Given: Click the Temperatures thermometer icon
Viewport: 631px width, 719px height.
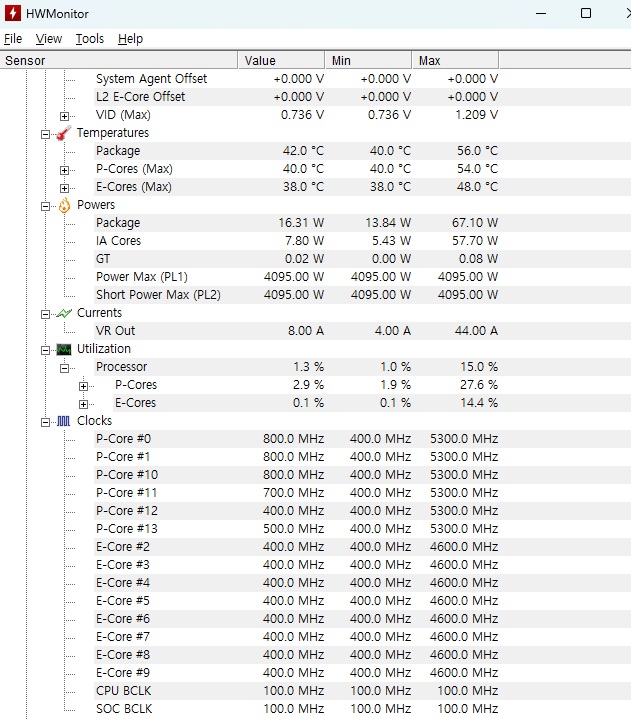Looking at the screenshot, I should pyautogui.click(x=64, y=133).
